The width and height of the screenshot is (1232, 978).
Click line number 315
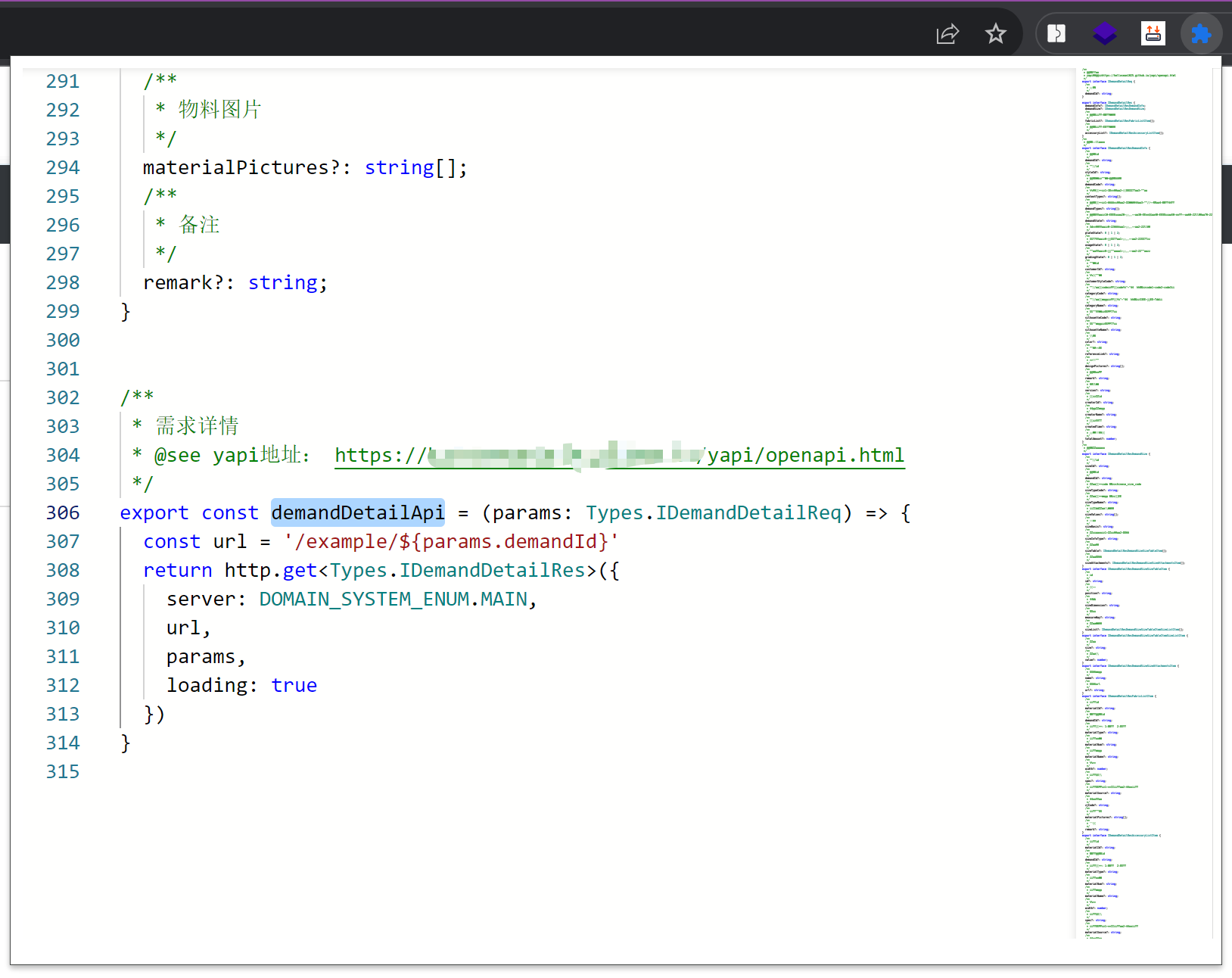[x=63, y=771]
